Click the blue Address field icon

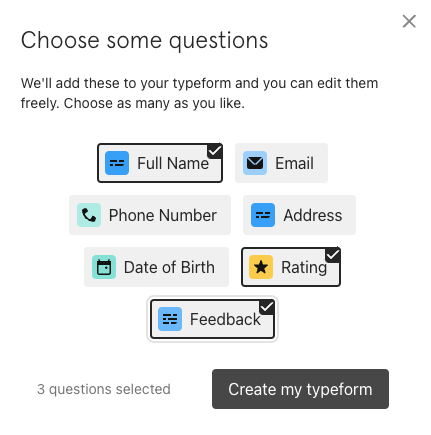click(263, 215)
